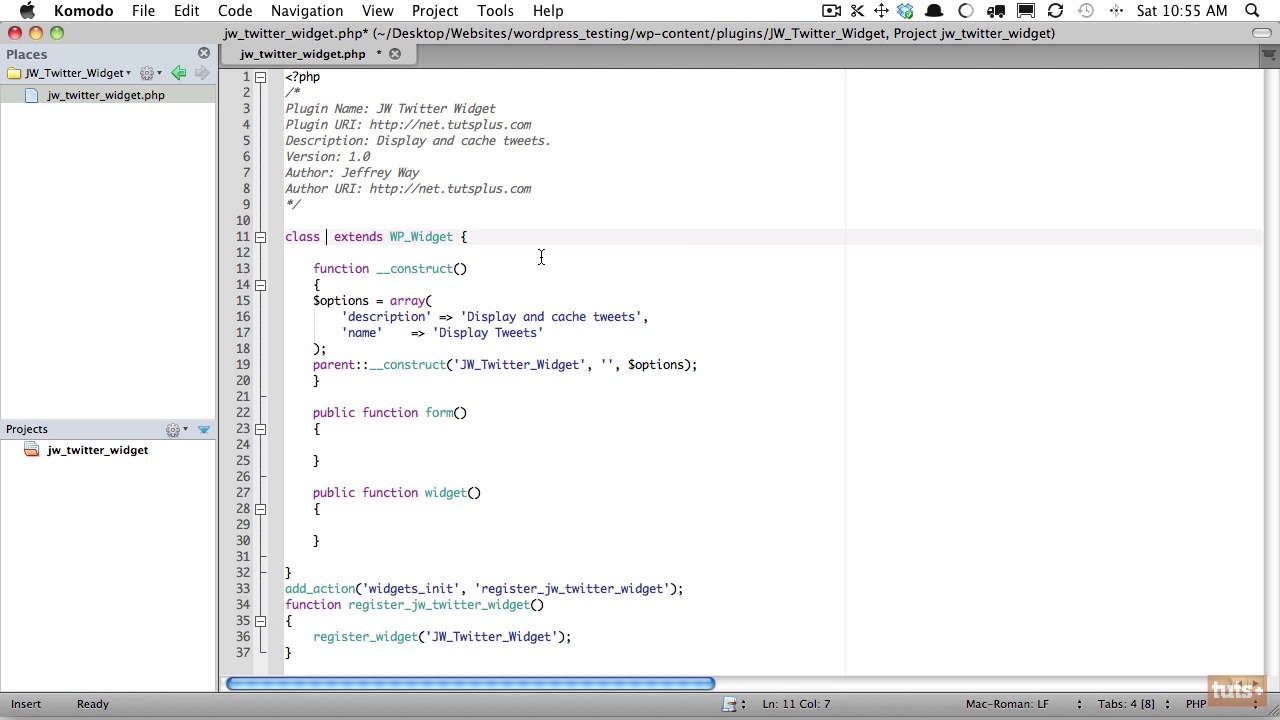Close the Places sidebar panel
The width and height of the screenshot is (1280, 720).
[x=204, y=53]
